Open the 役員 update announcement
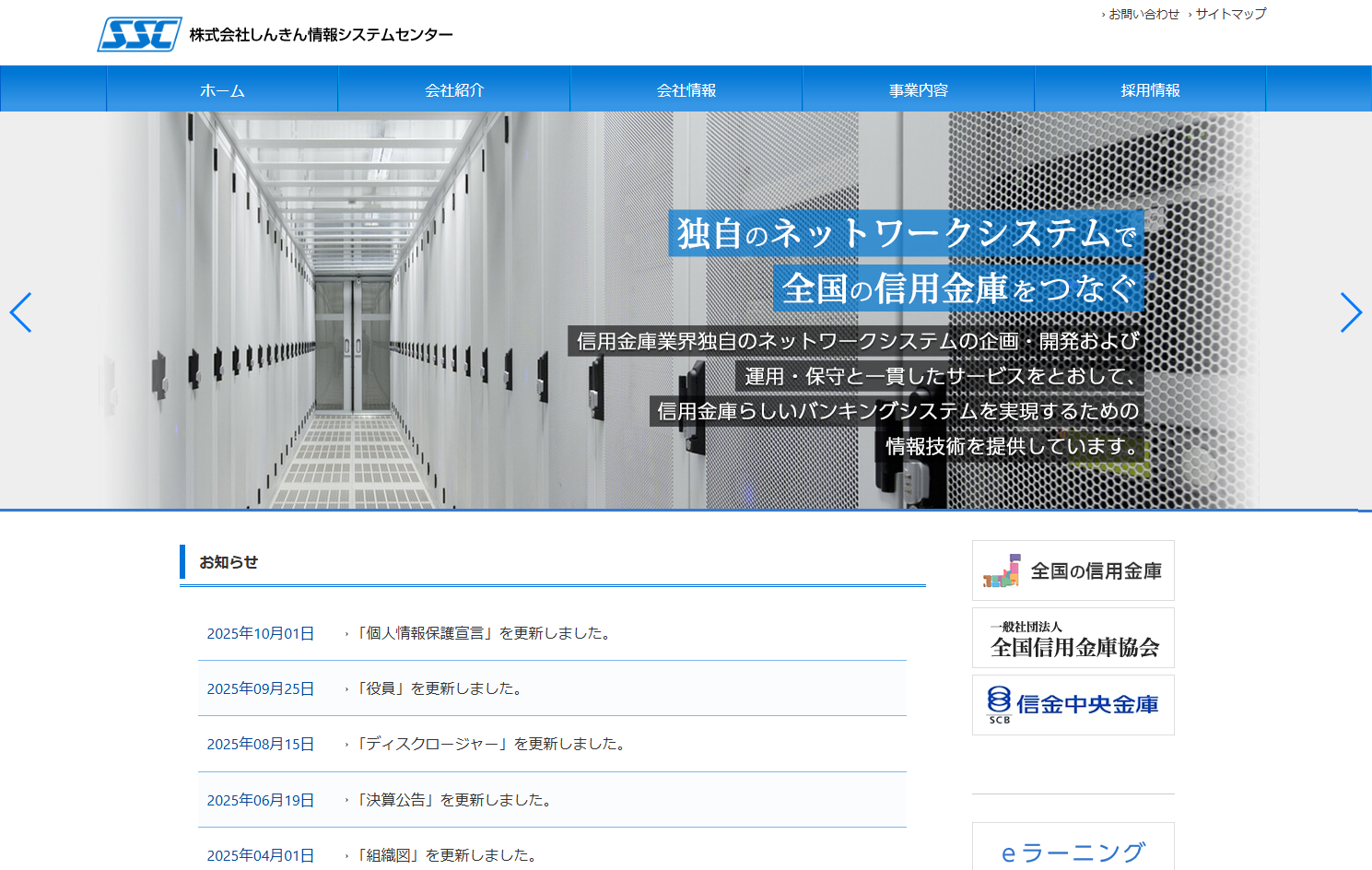Screen dimensions: 1372x870 tap(433, 688)
